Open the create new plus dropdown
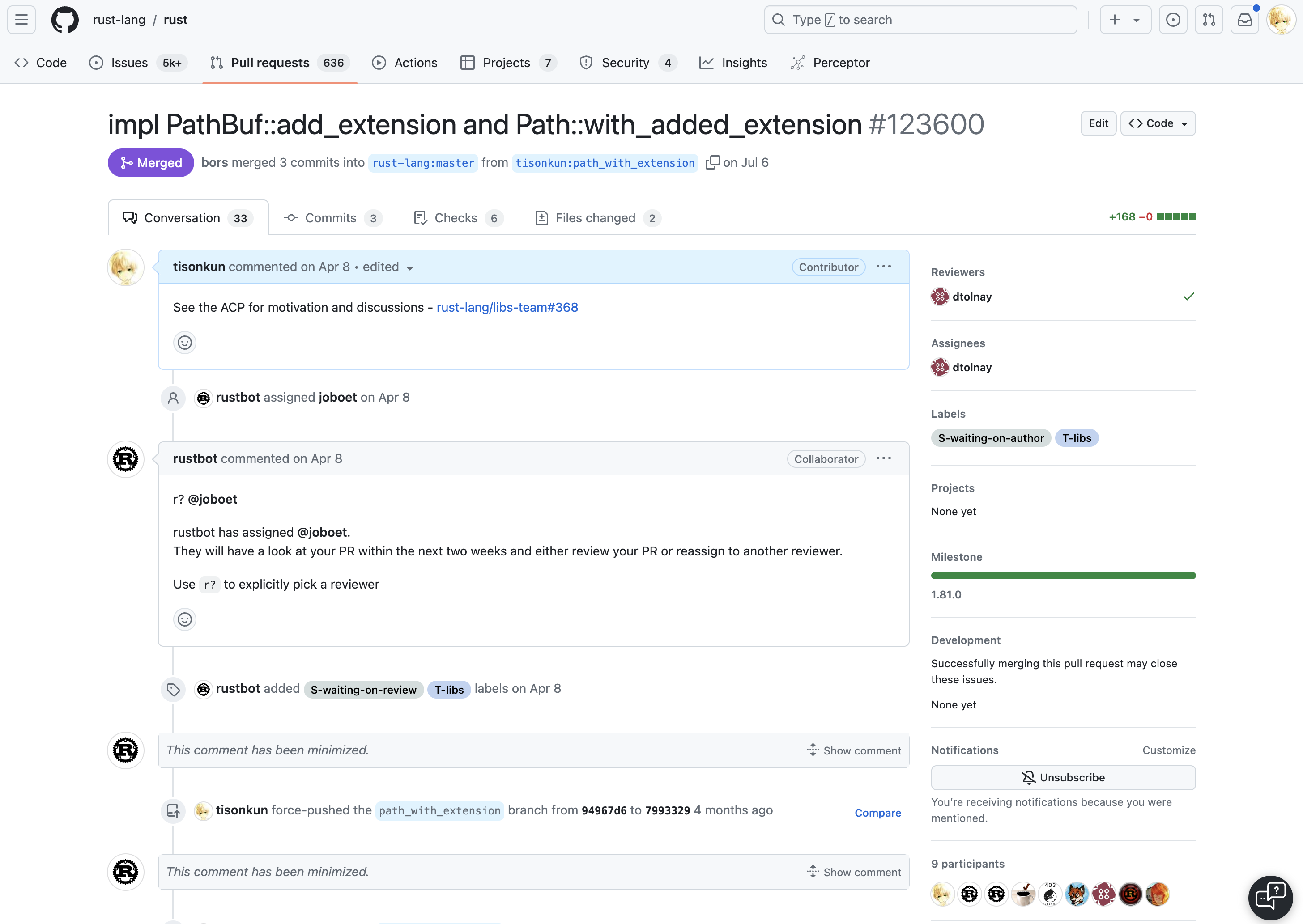This screenshot has width=1303, height=924. coord(1125,20)
